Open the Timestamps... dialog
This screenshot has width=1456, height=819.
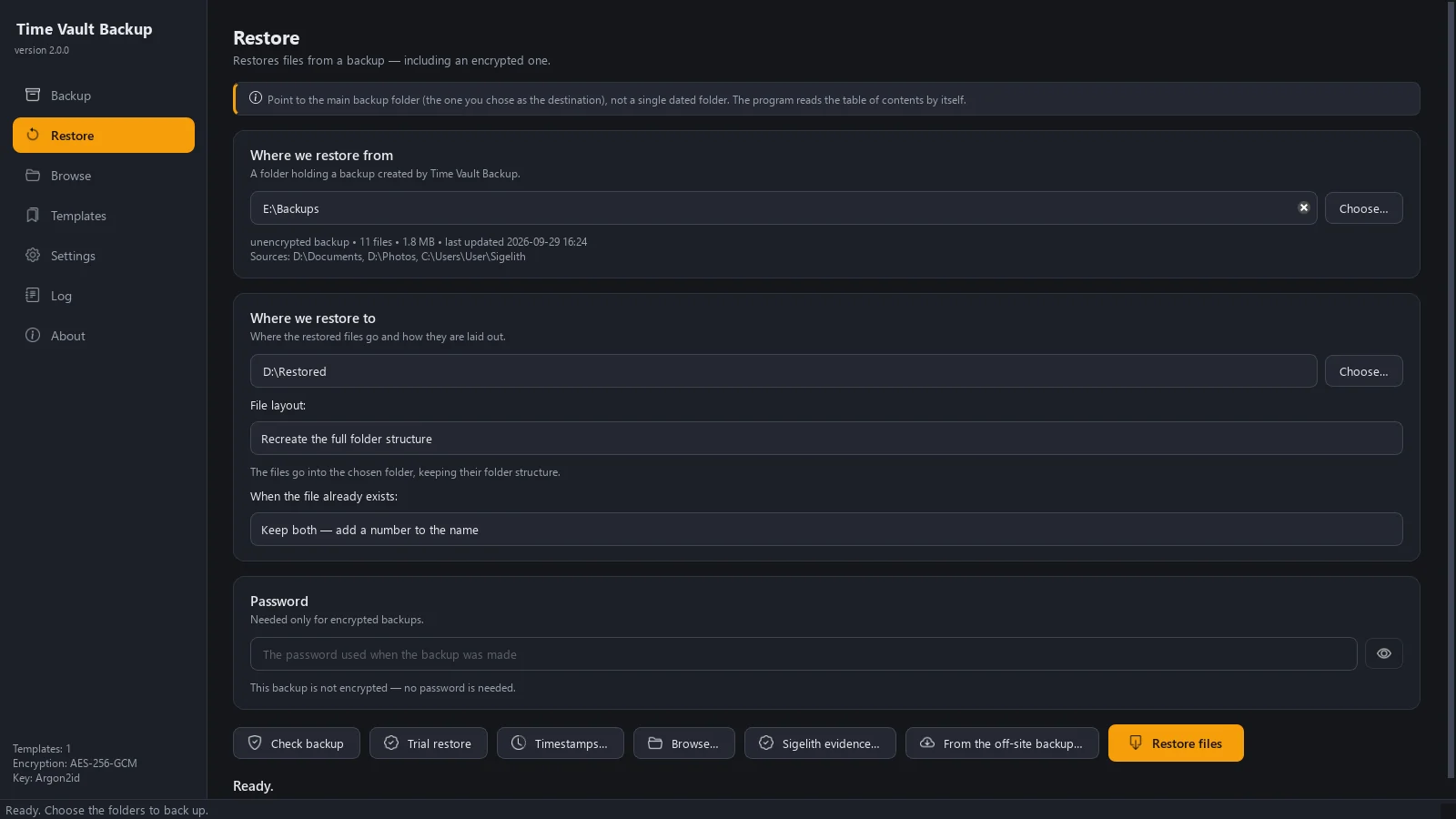[x=561, y=743]
